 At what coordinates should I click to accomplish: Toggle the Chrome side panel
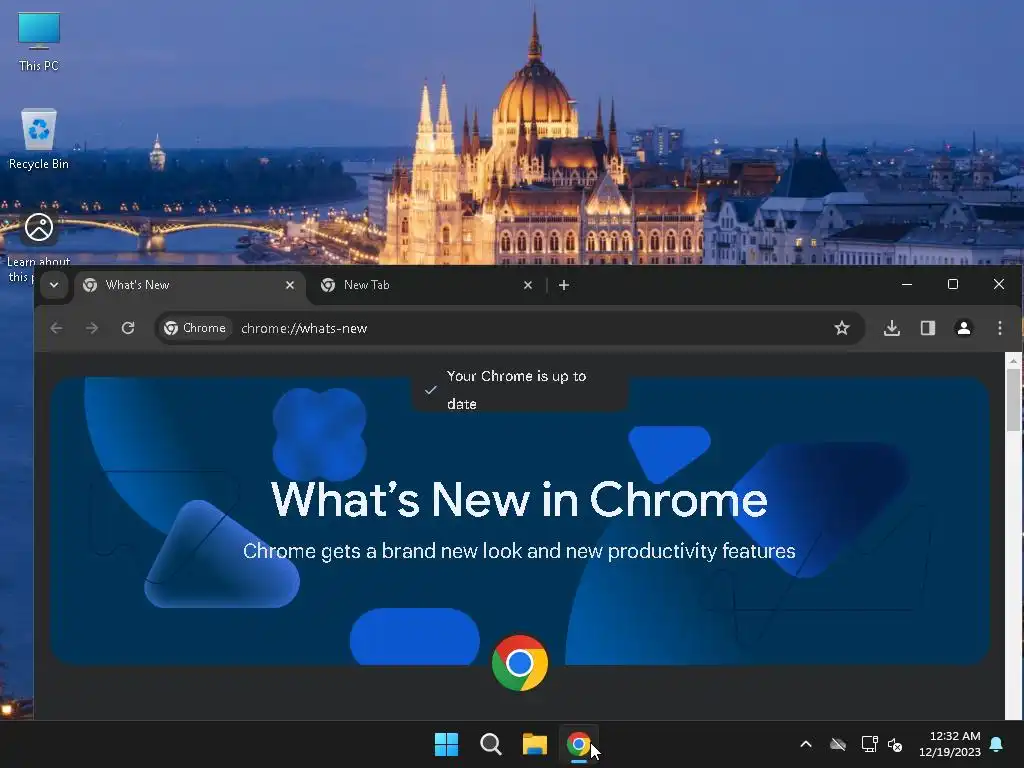(927, 328)
